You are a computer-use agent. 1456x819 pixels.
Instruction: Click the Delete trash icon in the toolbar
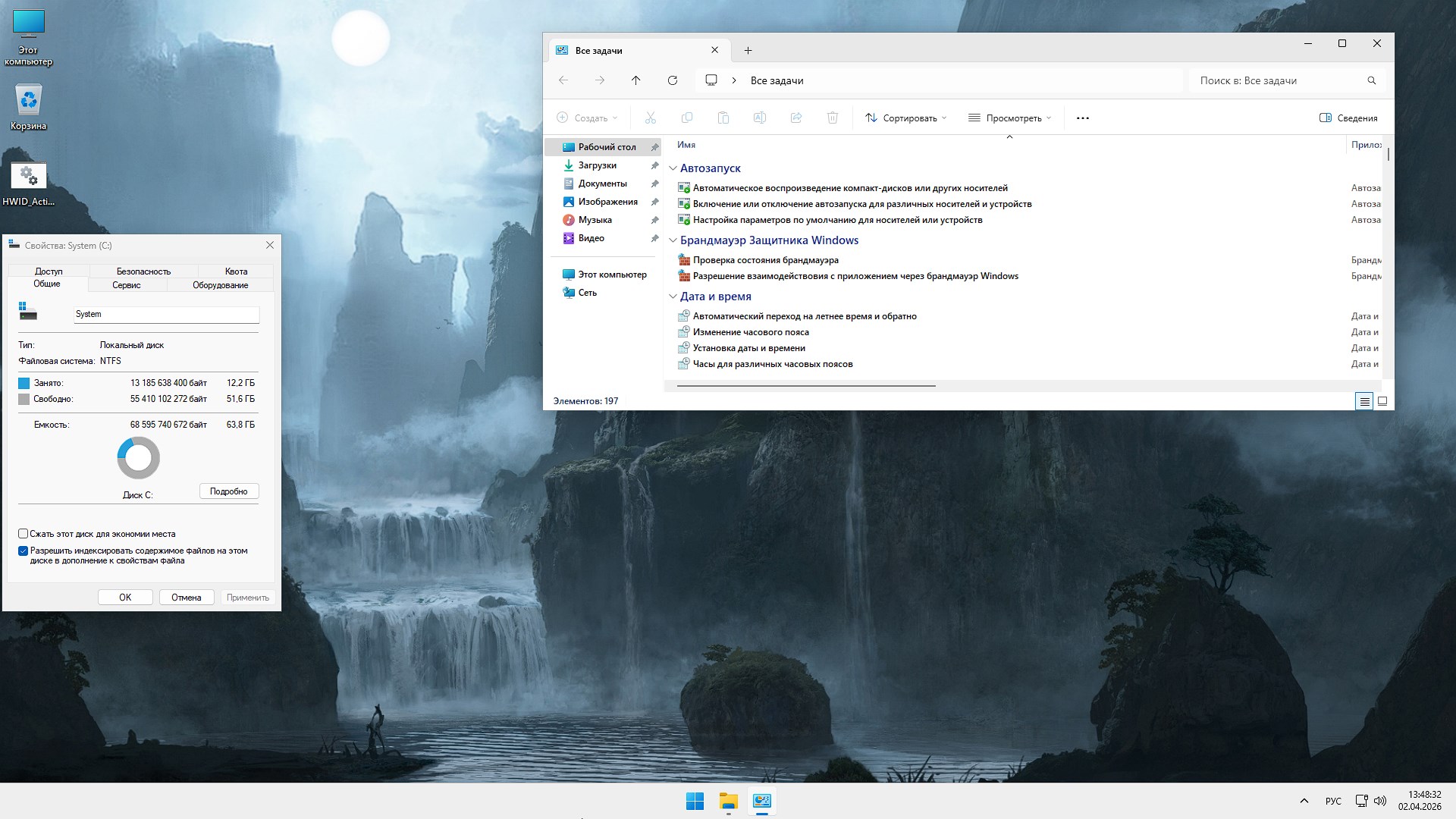(x=833, y=118)
